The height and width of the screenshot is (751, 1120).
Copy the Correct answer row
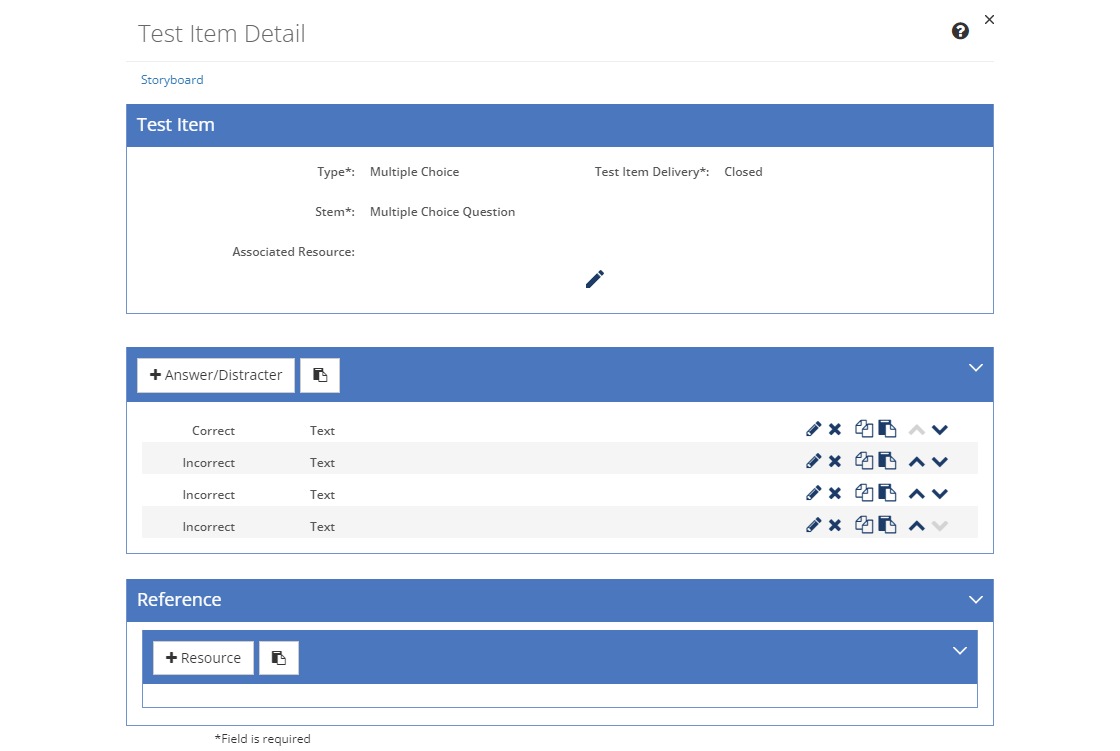click(864, 429)
